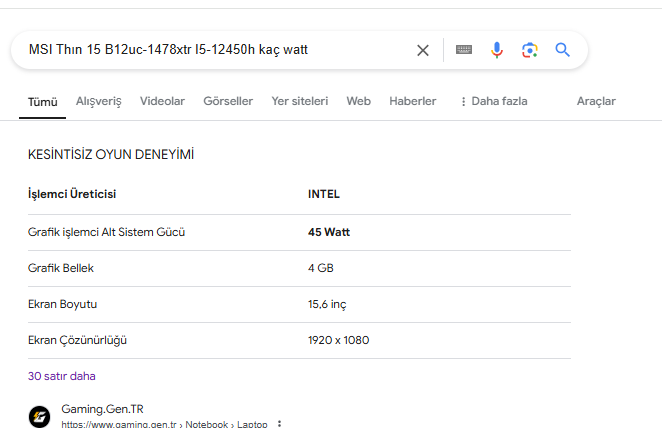Switch to the Web tab
Screen dimensions: 662x428
click(358, 101)
